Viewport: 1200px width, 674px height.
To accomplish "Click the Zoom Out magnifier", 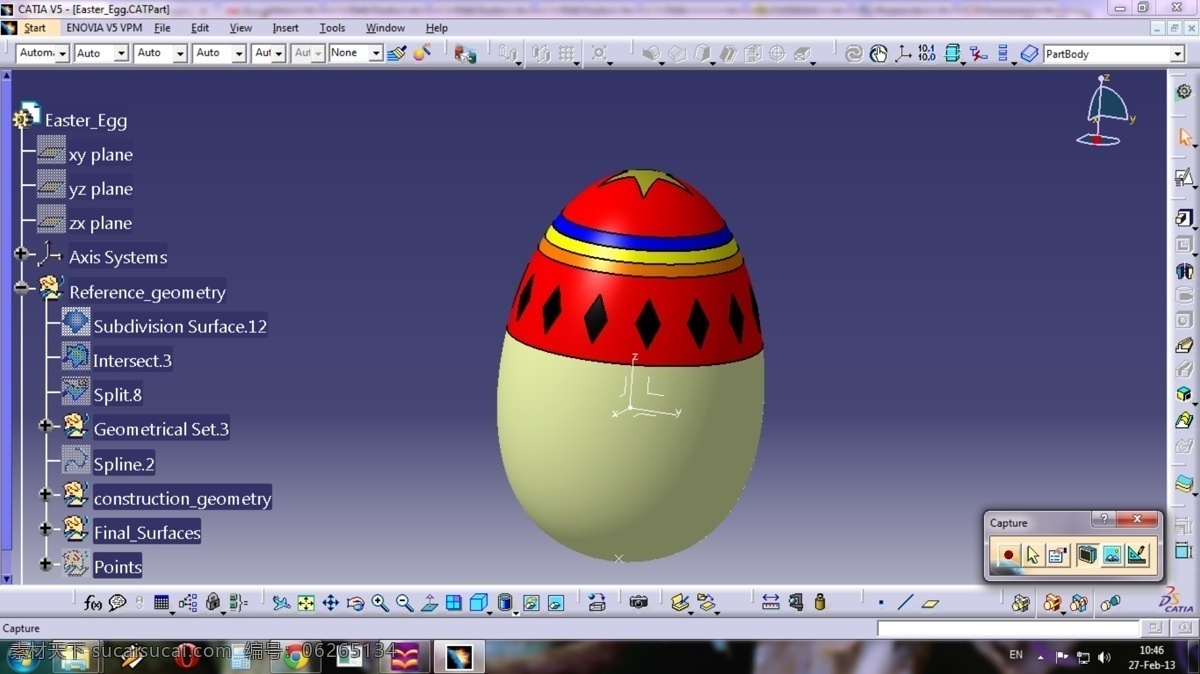I will (404, 602).
